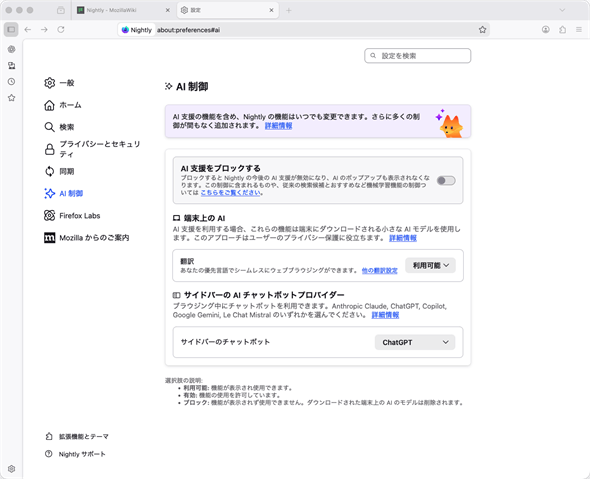
Task: Click the list all tabs chevron
Action: pyautogui.click(x=562, y=11)
